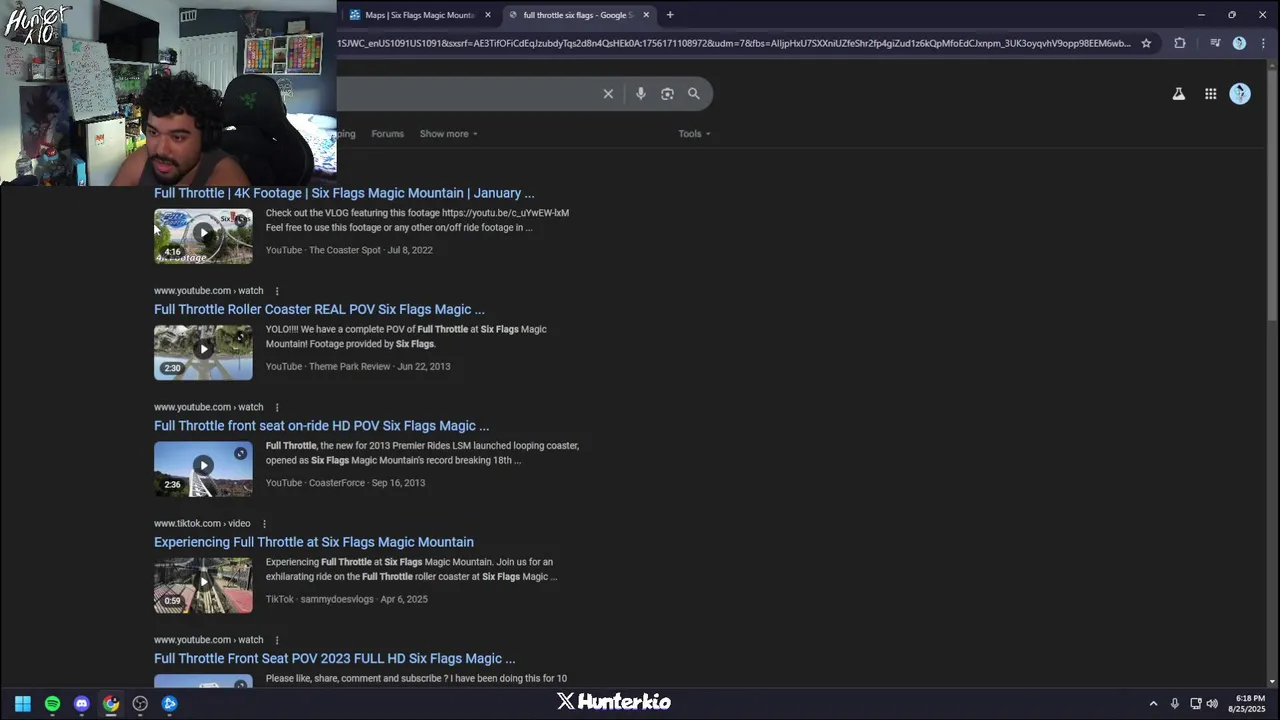Open the three-dot options for Full Throttle Roller Coaster REAL POV result

(x=277, y=291)
